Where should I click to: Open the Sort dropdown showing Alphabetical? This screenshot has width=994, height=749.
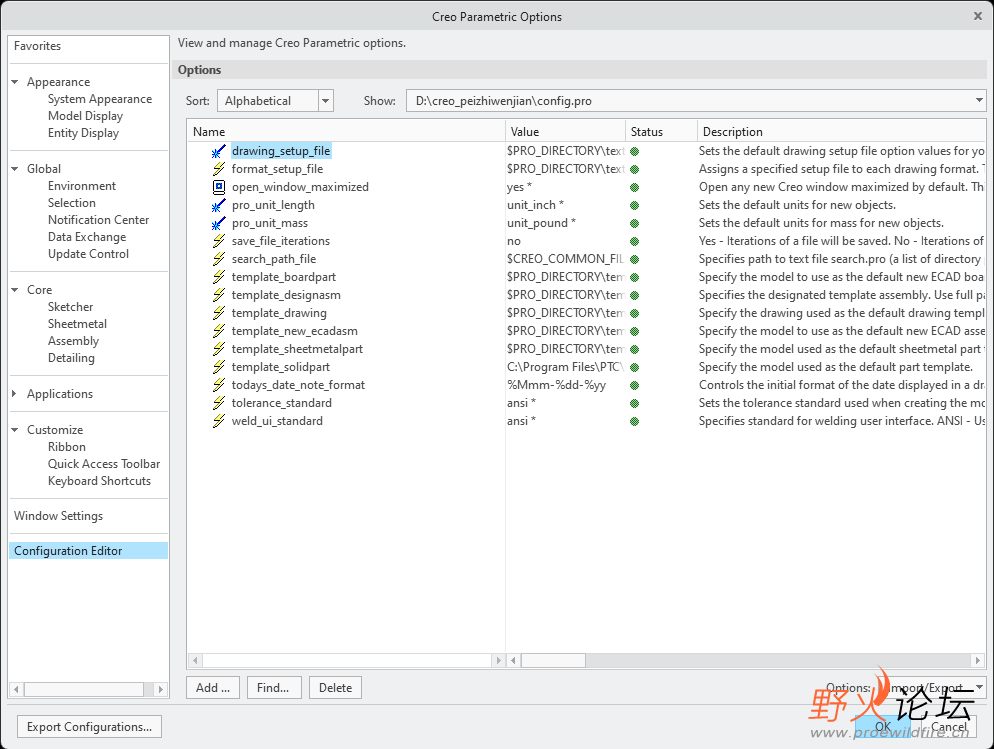point(275,101)
